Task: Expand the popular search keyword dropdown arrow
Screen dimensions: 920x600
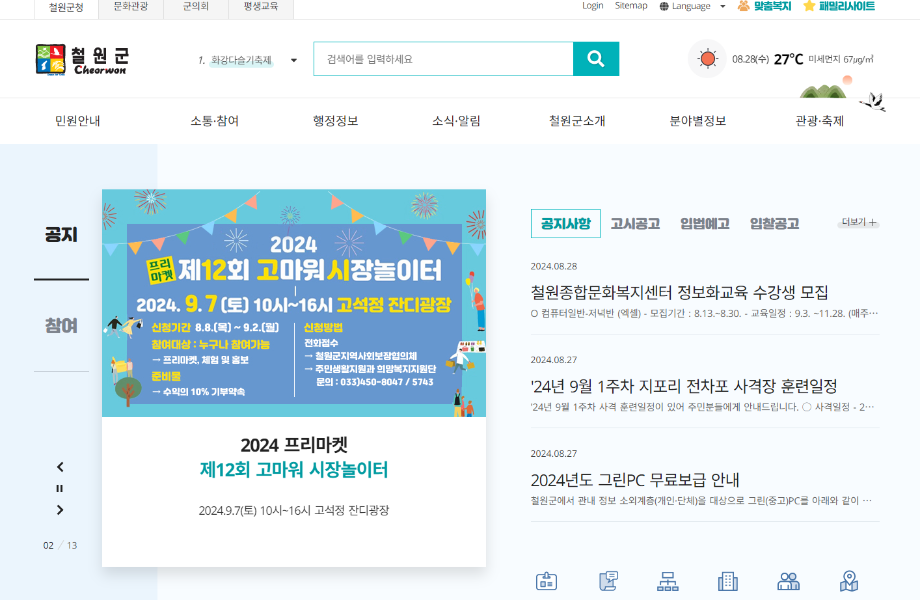Action: [x=294, y=60]
